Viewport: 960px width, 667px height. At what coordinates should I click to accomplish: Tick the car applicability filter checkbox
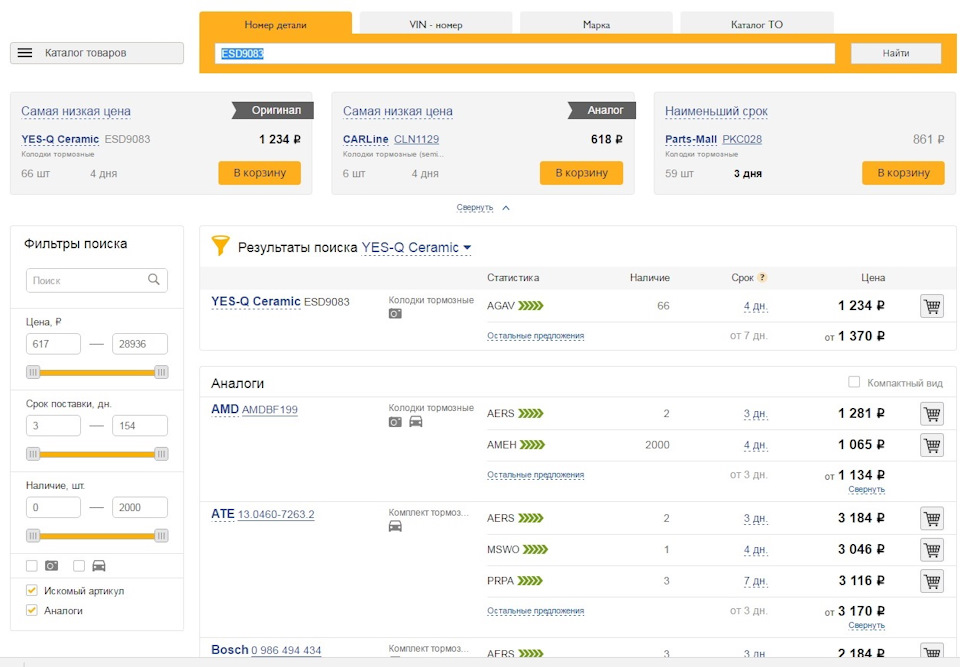(79, 566)
